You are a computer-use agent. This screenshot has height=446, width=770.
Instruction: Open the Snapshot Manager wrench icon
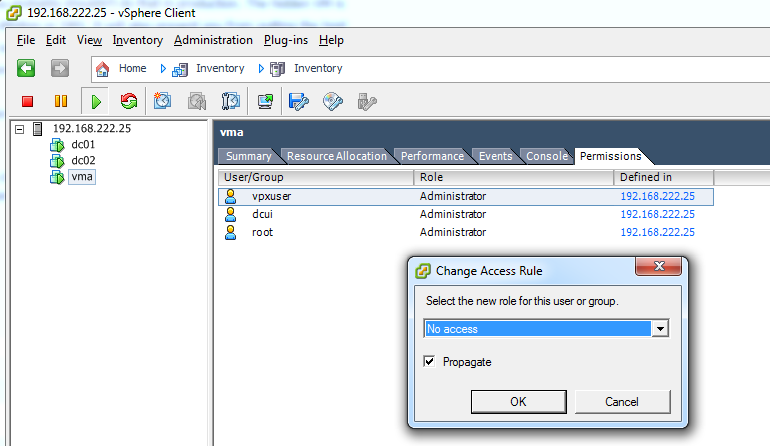click(x=230, y=101)
